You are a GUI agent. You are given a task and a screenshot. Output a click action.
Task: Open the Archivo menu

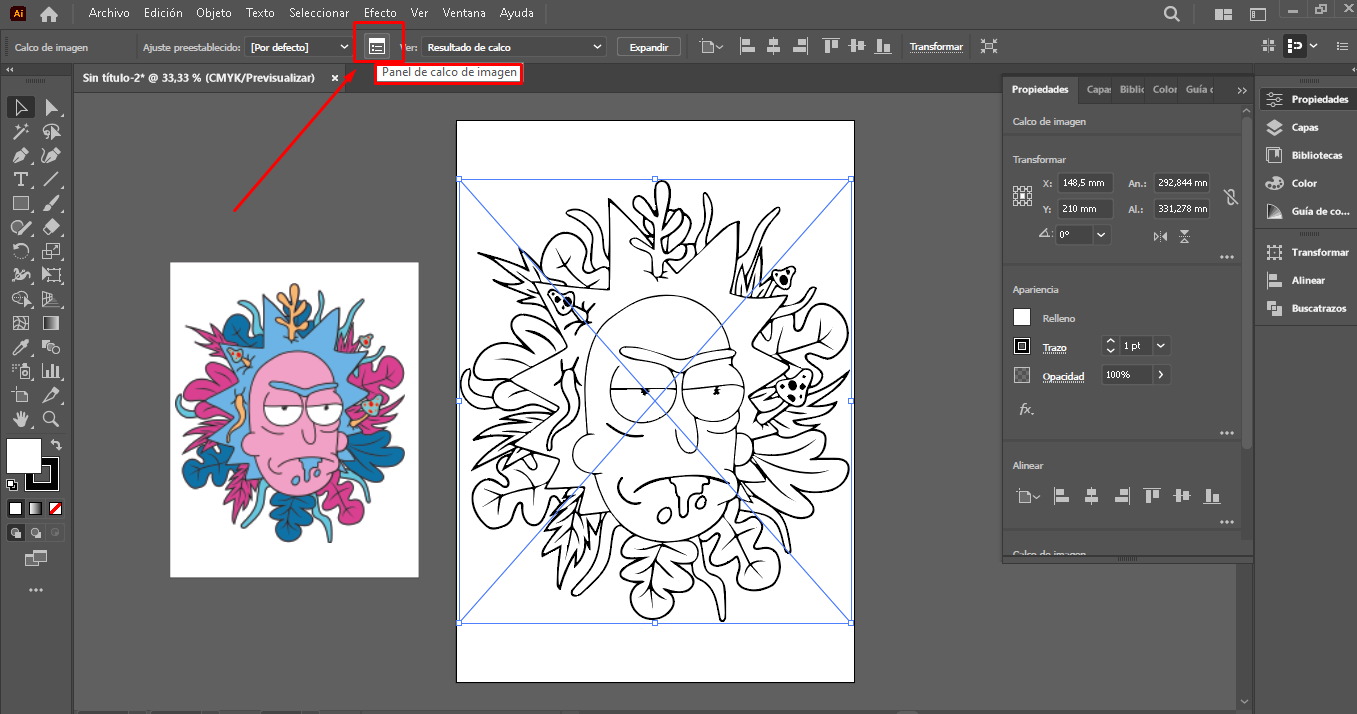[109, 13]
